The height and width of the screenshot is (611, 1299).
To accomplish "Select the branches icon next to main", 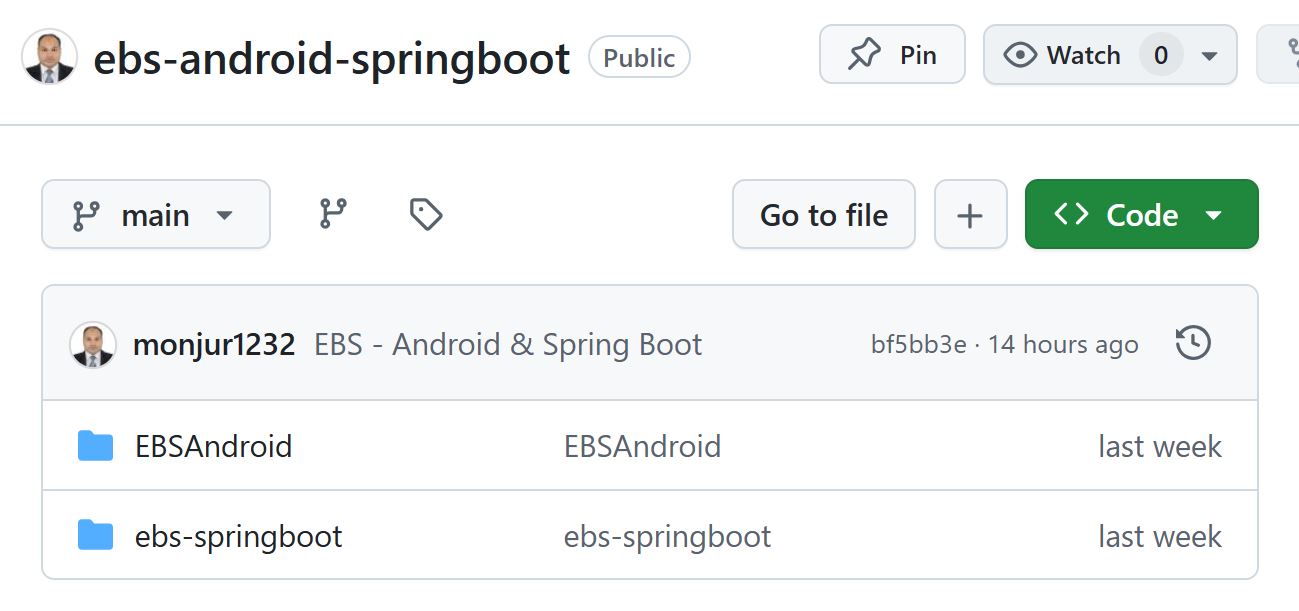I will (334, 213).
